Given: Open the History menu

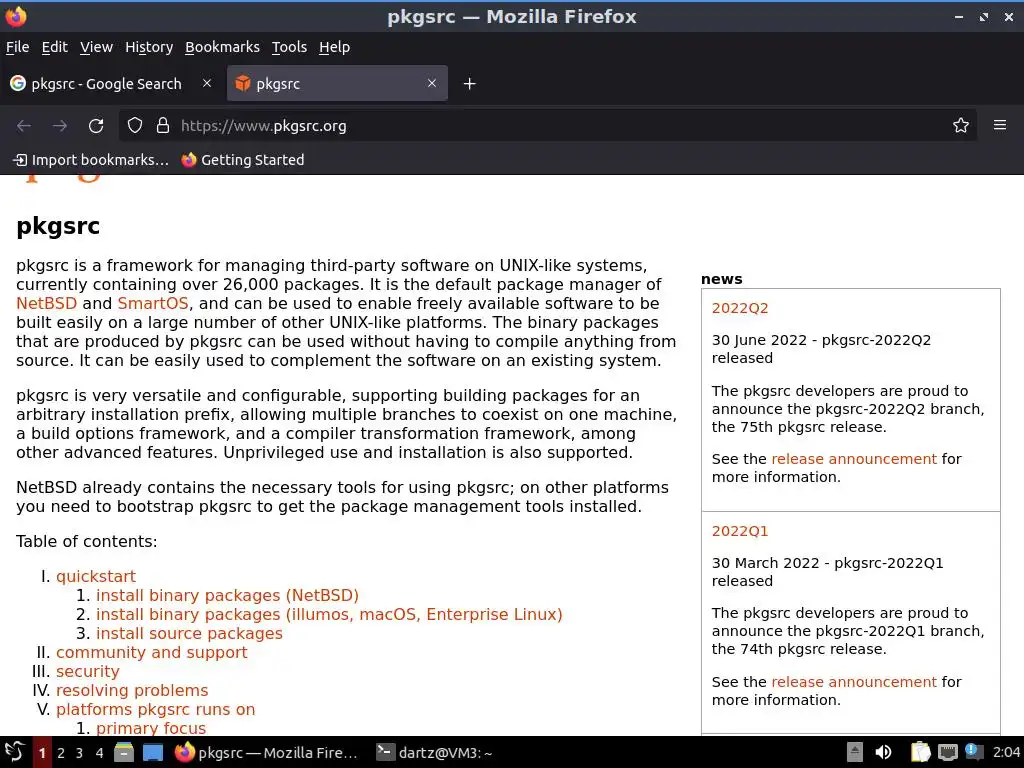Looking at the screenshot, I should [149, 47].
